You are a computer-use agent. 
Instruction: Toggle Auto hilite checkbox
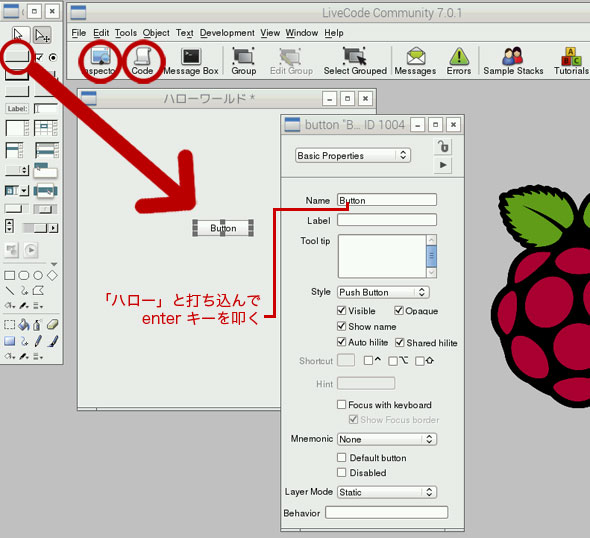[x=341, y=342]
